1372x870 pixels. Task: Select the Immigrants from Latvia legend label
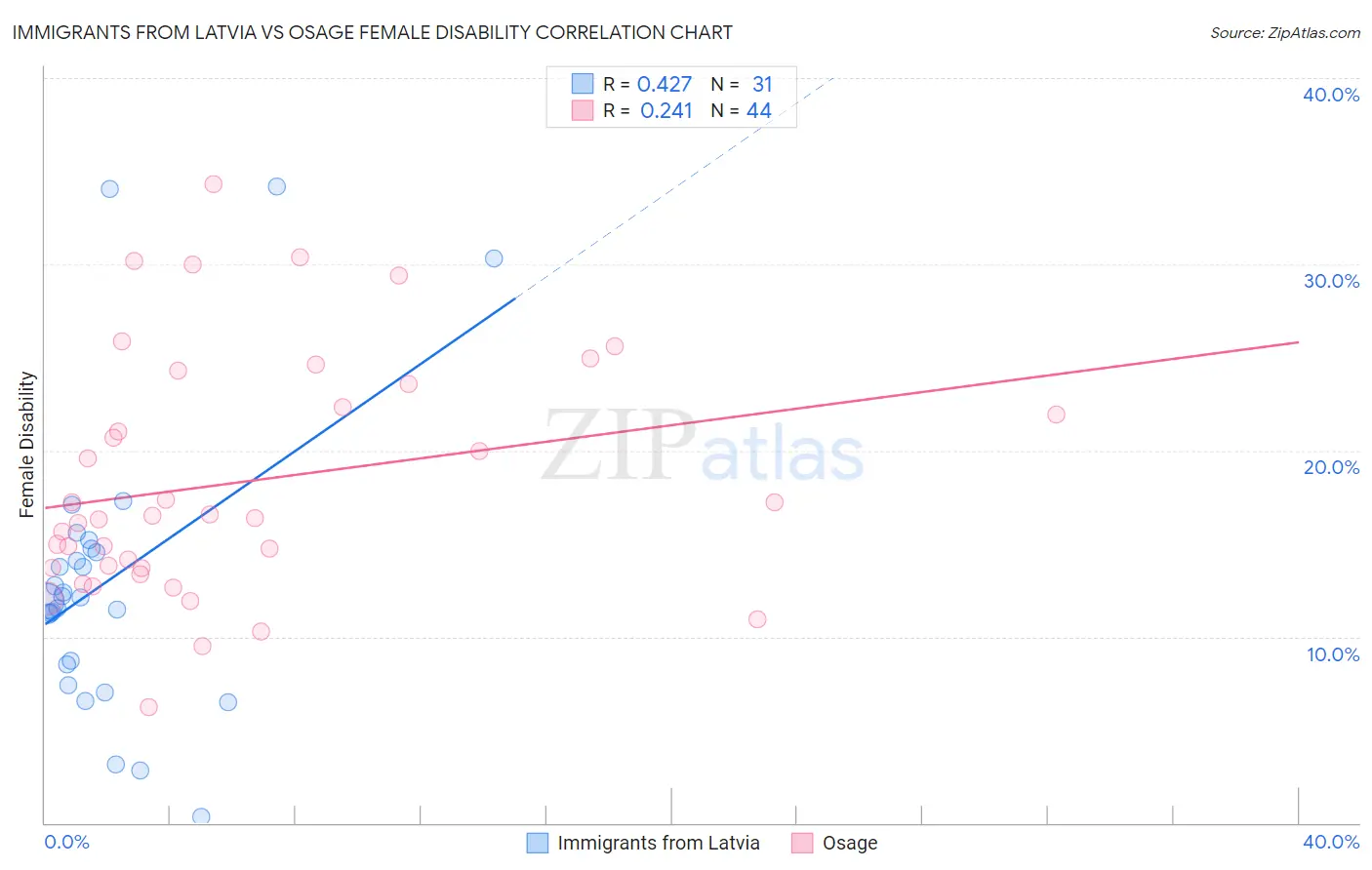coord(659,843)
